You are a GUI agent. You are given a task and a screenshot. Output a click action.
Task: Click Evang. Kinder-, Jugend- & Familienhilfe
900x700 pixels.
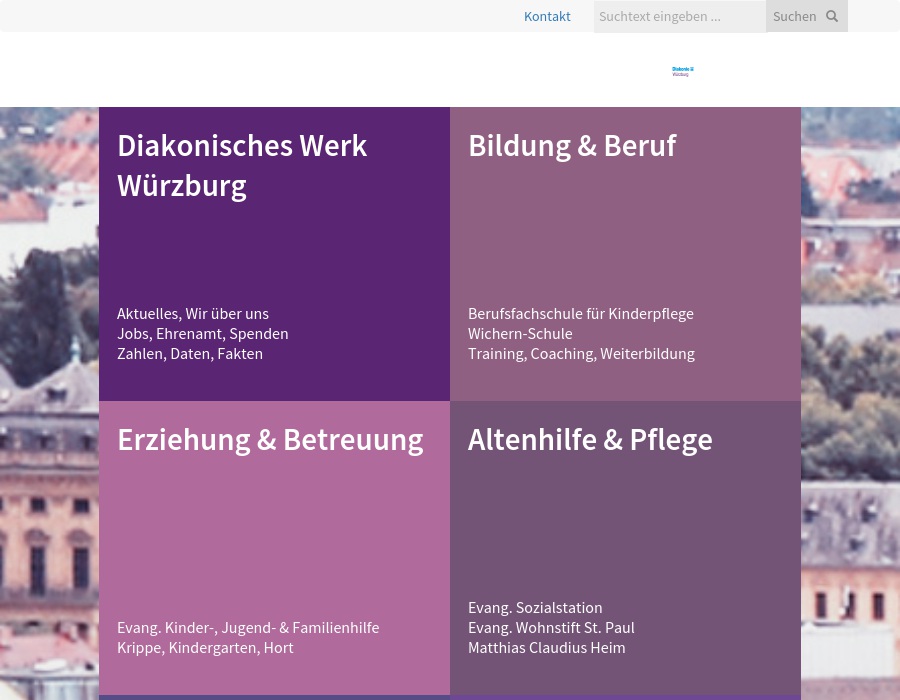pos(248,627)
